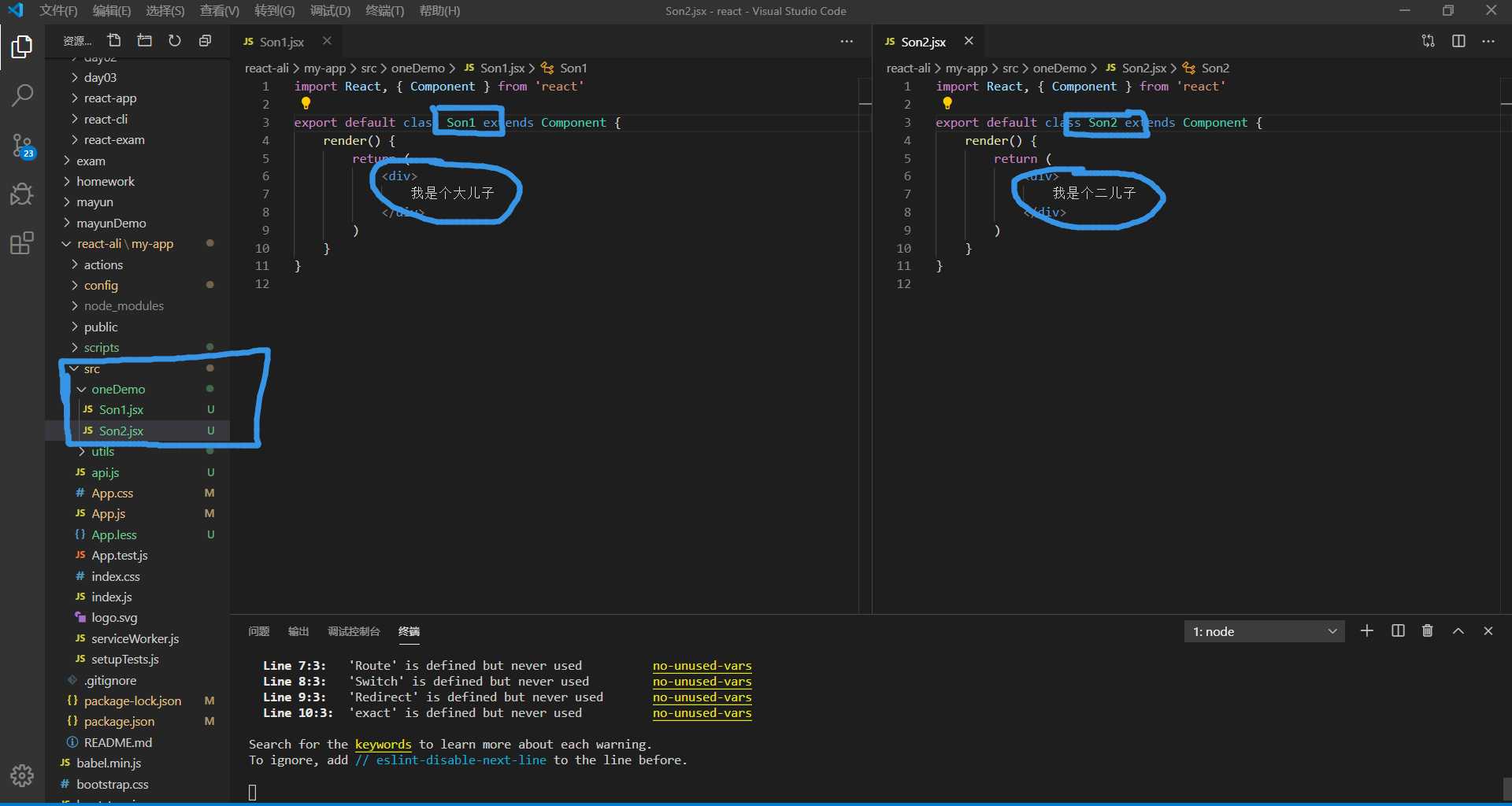Split the right editor with split icon

1458,41
